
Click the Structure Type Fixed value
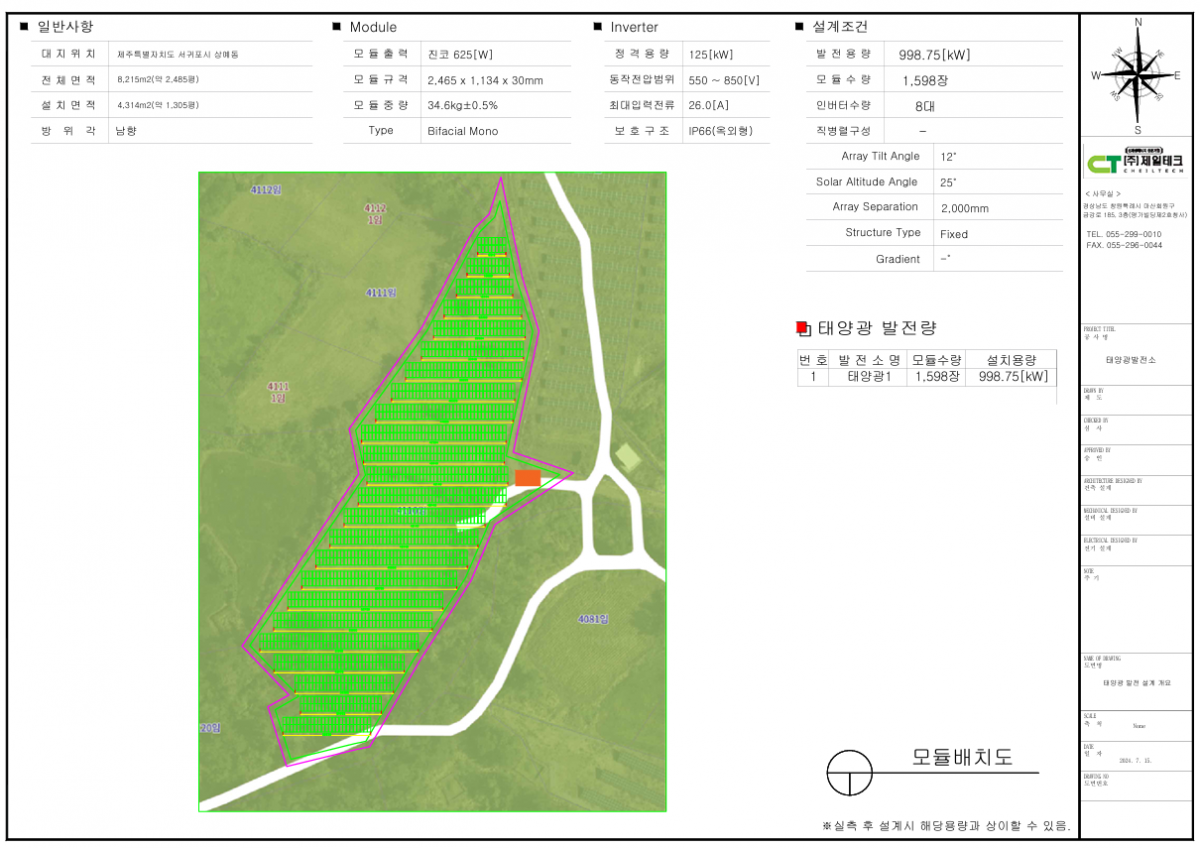click(953, 234)
